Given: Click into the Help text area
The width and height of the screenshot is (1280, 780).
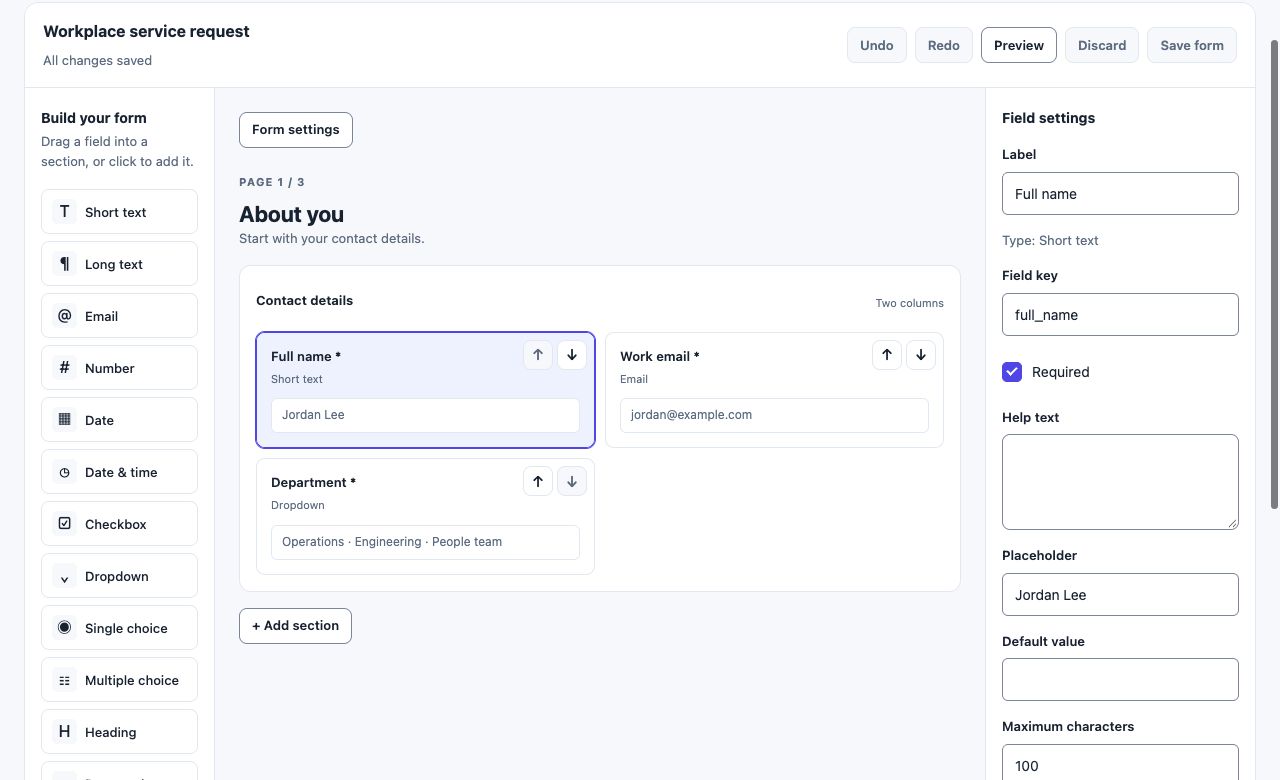Looking at the screenshot, I should 1120,482.
